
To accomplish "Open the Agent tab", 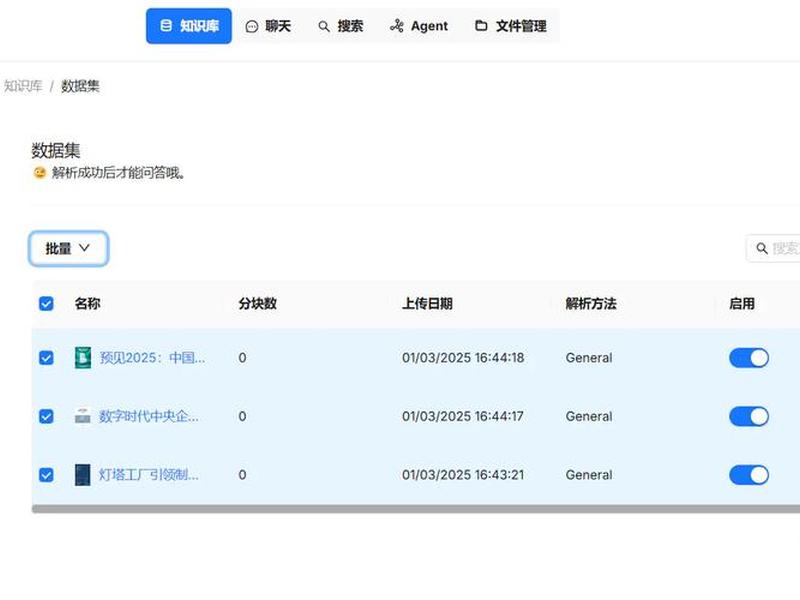I will pyautogui.click(x=419, y=26).
